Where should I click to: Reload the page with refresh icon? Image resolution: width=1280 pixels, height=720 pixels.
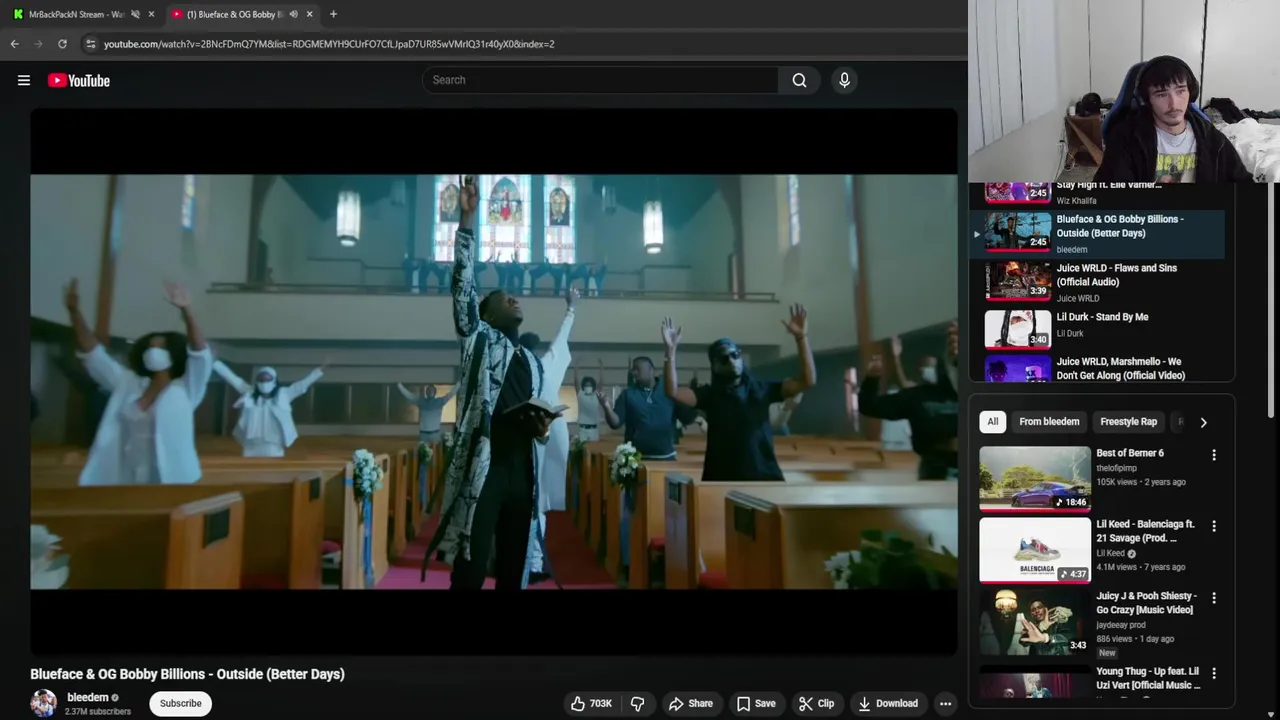62,44
